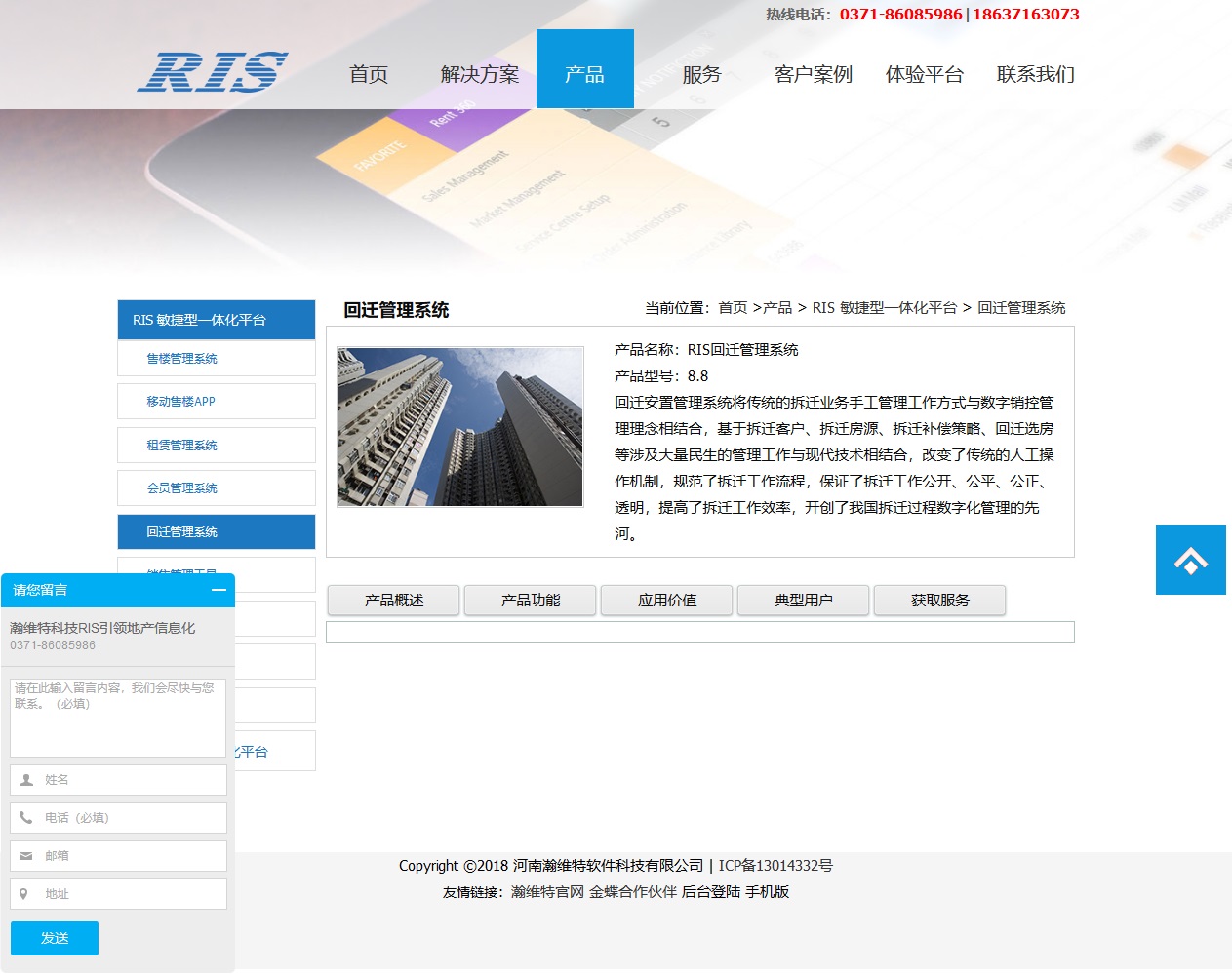Click the 后台登陆 footer link
The width and height of the screenshot is (1232, 974).
[x=711, y=891]
